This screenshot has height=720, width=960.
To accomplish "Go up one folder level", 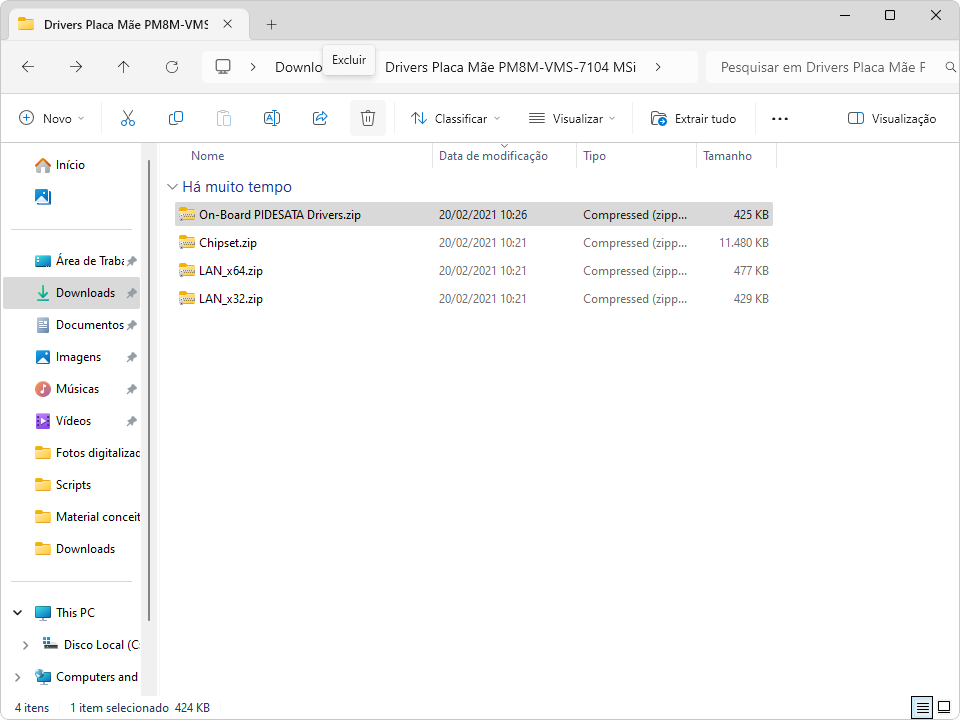I will click(124, 67).
